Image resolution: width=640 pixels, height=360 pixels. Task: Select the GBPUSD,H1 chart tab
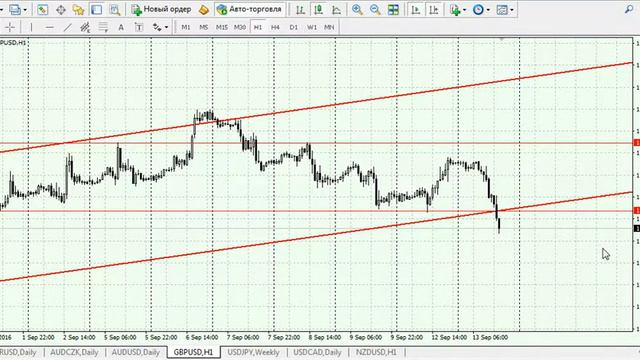click(193, 352)
